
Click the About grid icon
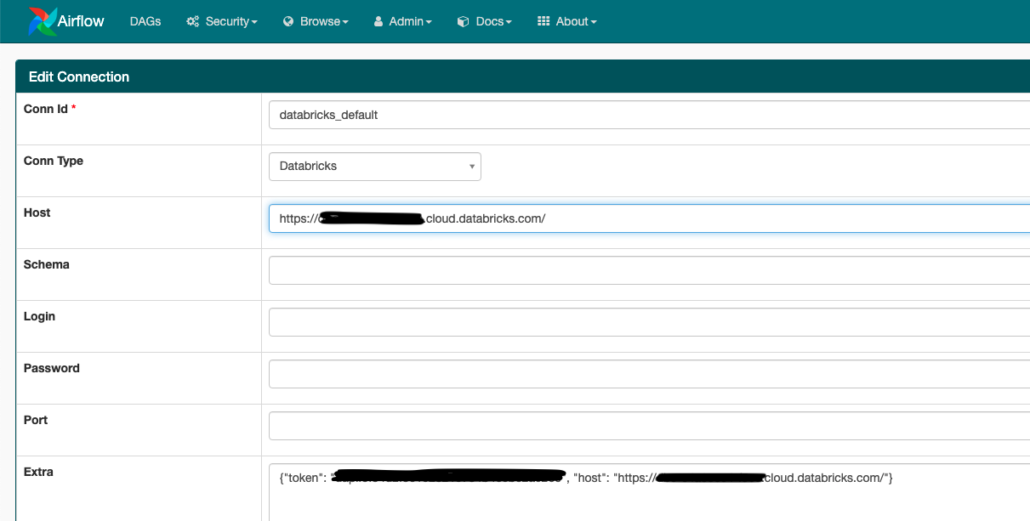[x=543, y=21]
